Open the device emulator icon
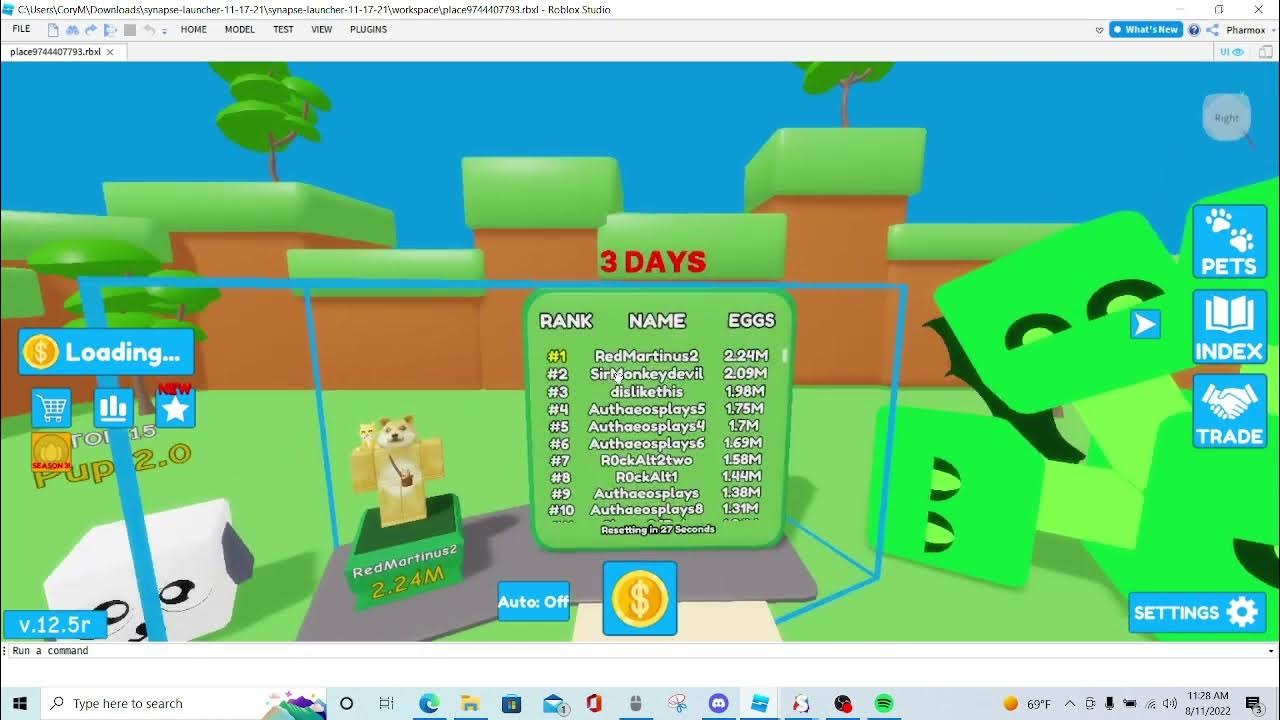 tap(1265, 52)
